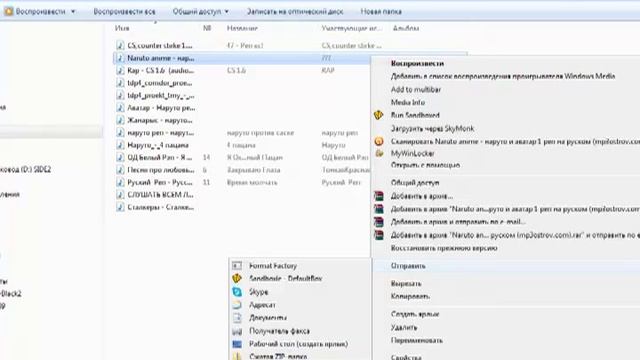Screen dimensions: 640x360
Task: Click the Документы icon in submenu
Action: point(237,318)
